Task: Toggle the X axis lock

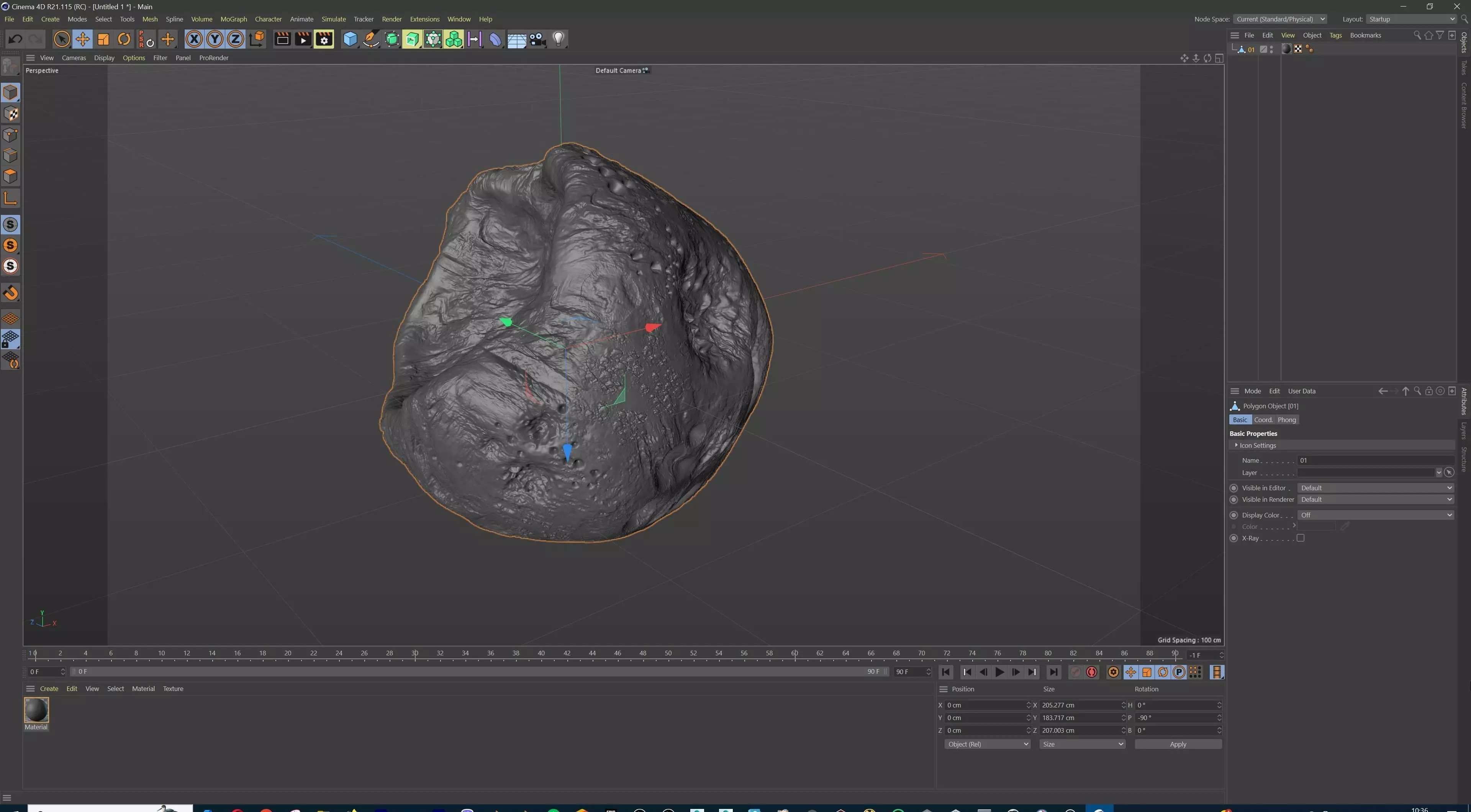Action: tap(194, 39)
